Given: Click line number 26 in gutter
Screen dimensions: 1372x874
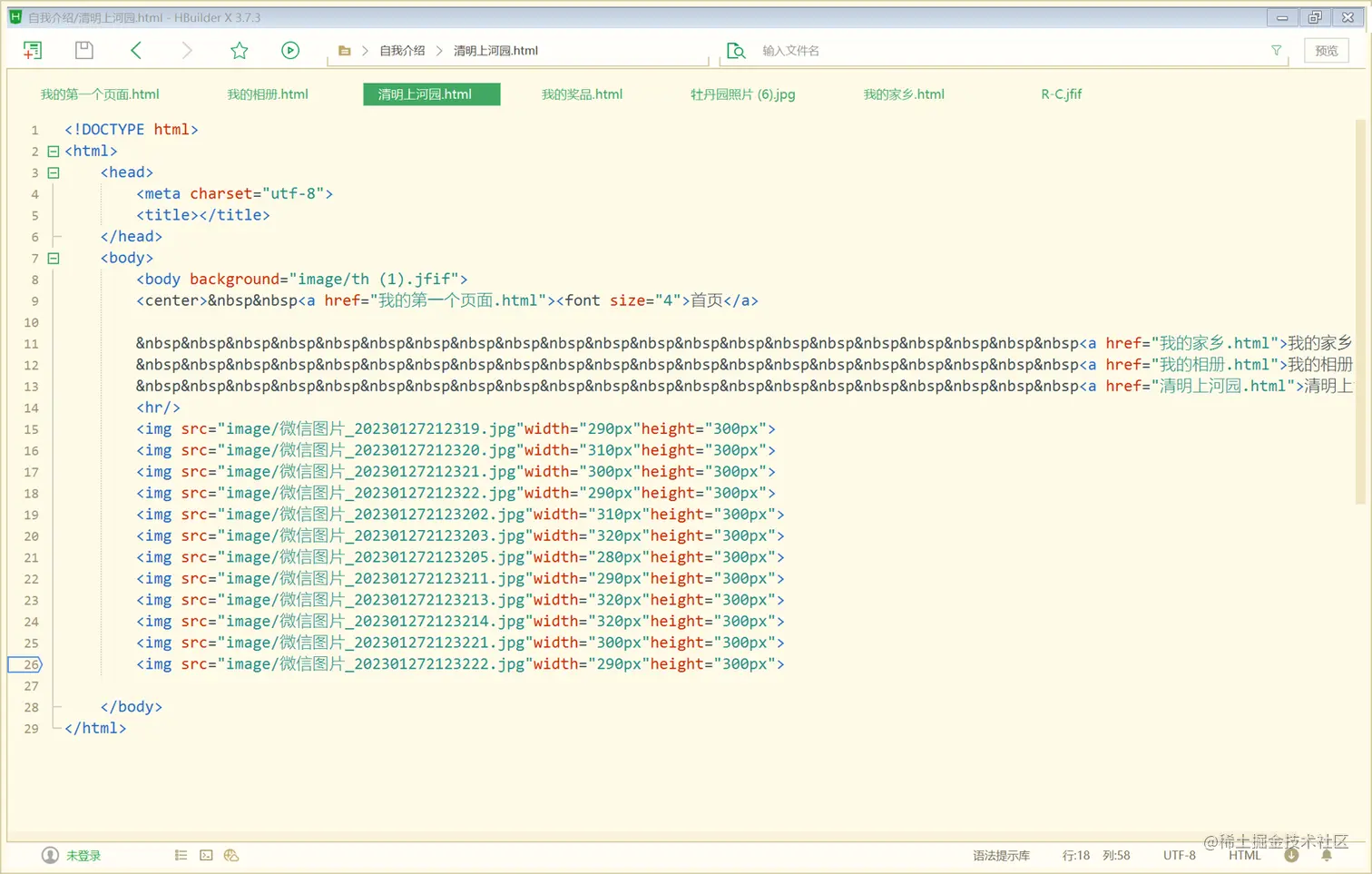Looking at the screenshot, I should (x=31, y=664).
